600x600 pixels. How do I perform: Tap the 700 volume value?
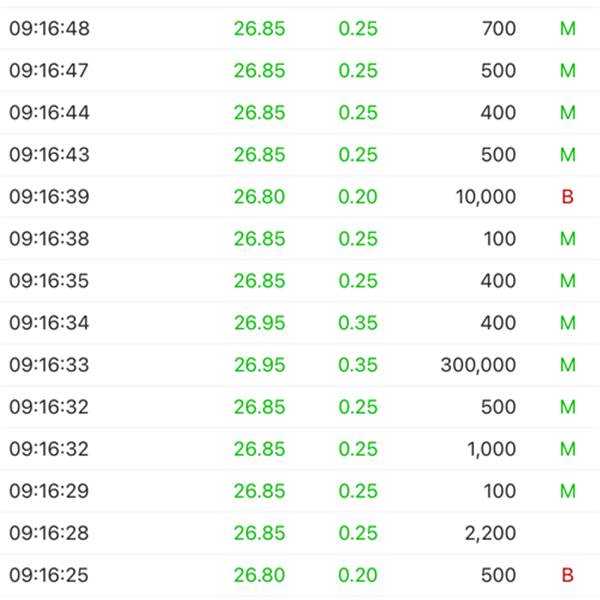(498, 29)
